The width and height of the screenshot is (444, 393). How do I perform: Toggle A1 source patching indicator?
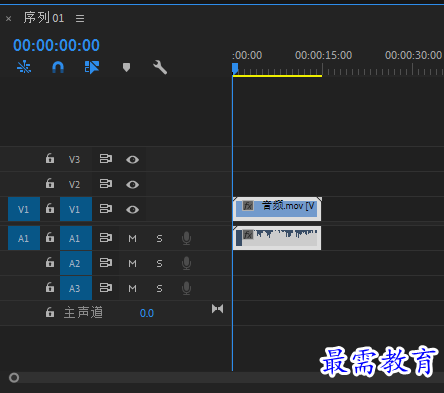(x=24, y=238)
